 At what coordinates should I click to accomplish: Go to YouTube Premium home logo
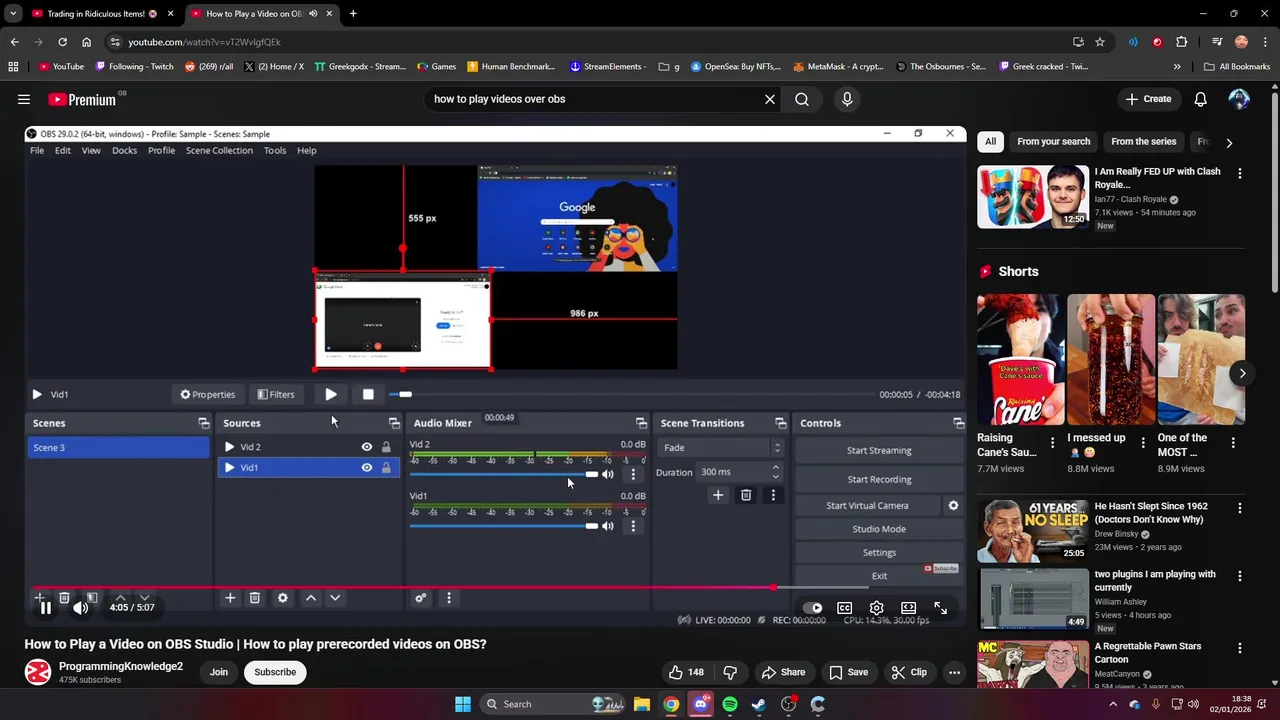coord(81,99)
